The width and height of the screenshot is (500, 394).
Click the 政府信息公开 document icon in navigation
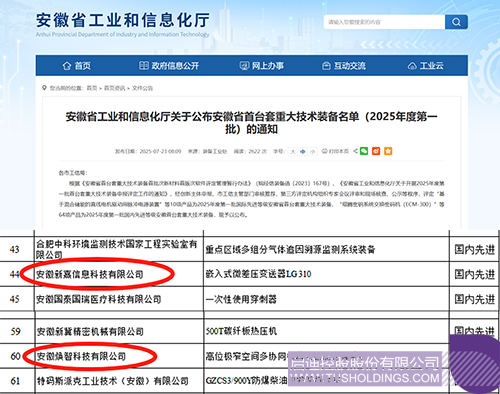pos(144,65)
